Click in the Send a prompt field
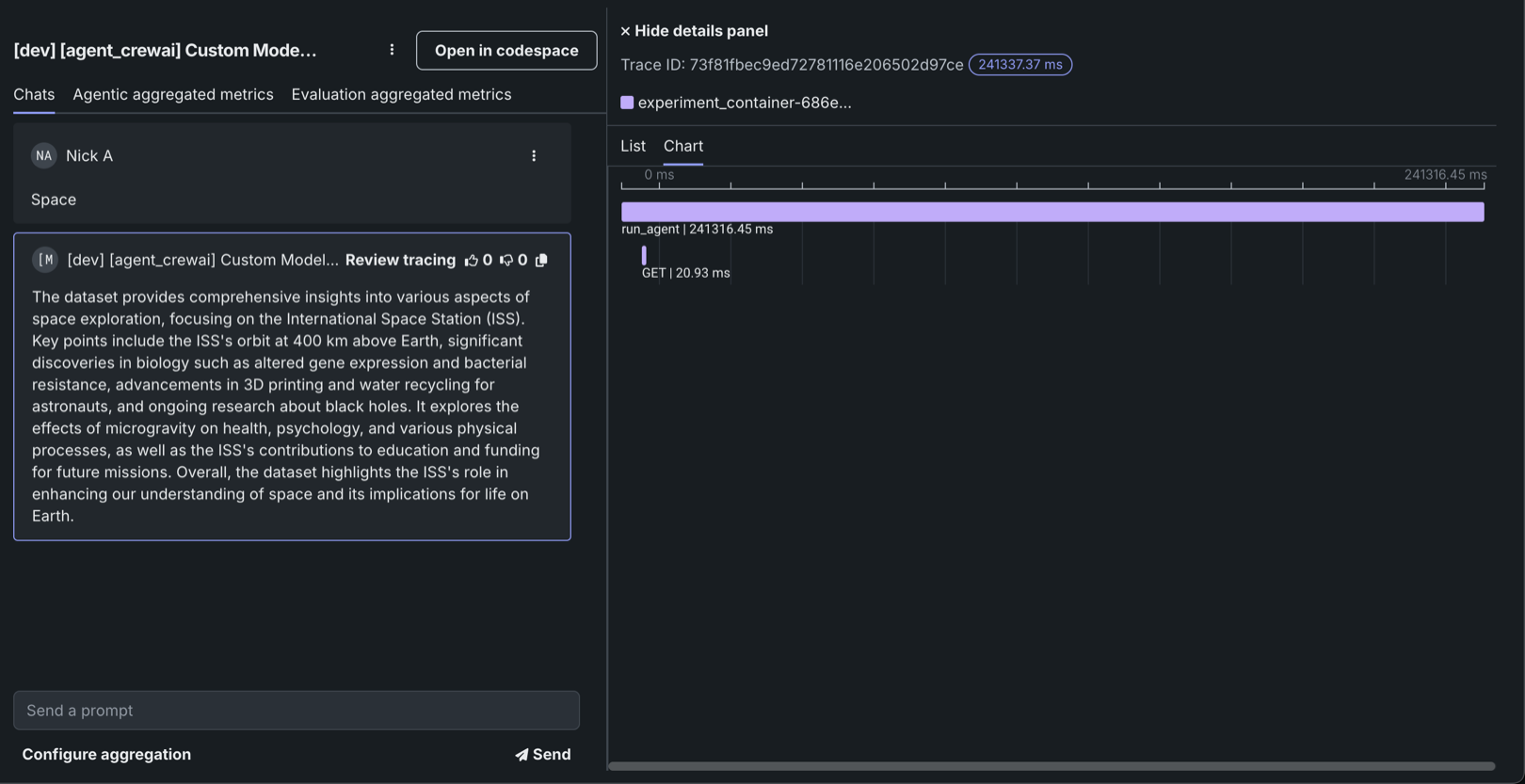Screen dimensions: 1525x784 click(297, 711)
